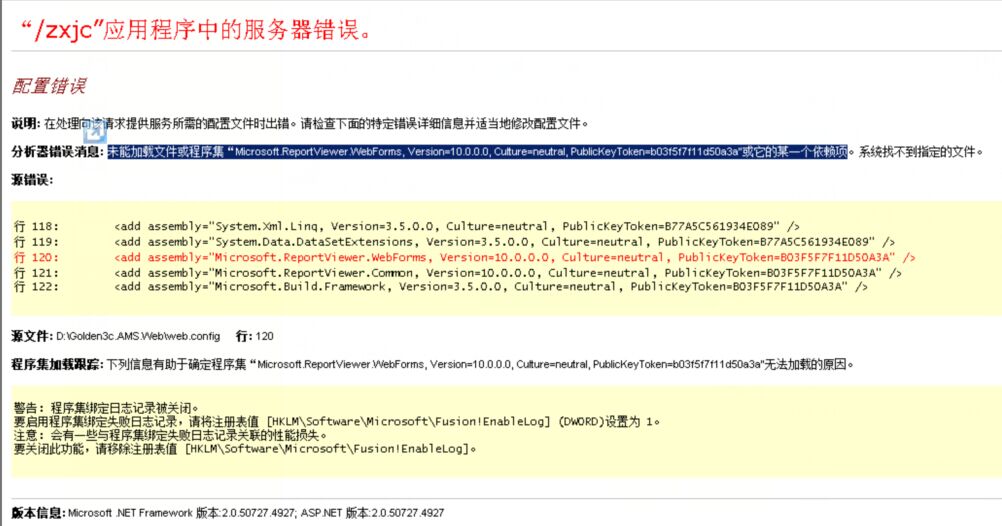1002x526 pixels.
Task: Select source line 118 with System.Xml.Linq
Action: [406, 226]
